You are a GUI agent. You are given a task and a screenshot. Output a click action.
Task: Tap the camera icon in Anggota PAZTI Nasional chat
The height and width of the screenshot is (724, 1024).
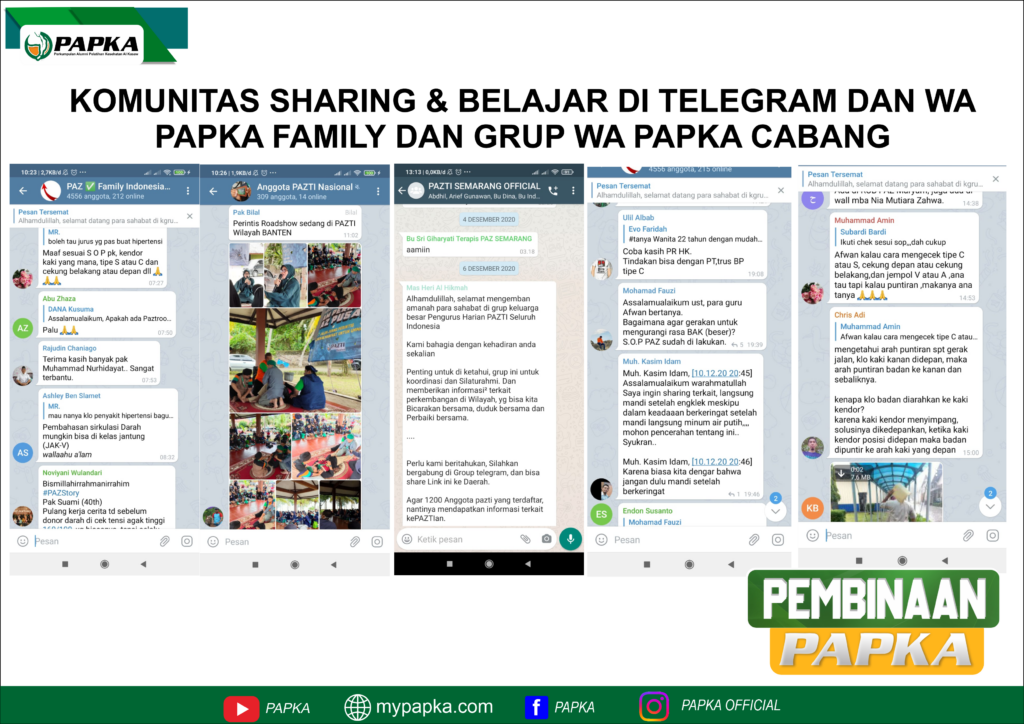[x=377, y=542]
